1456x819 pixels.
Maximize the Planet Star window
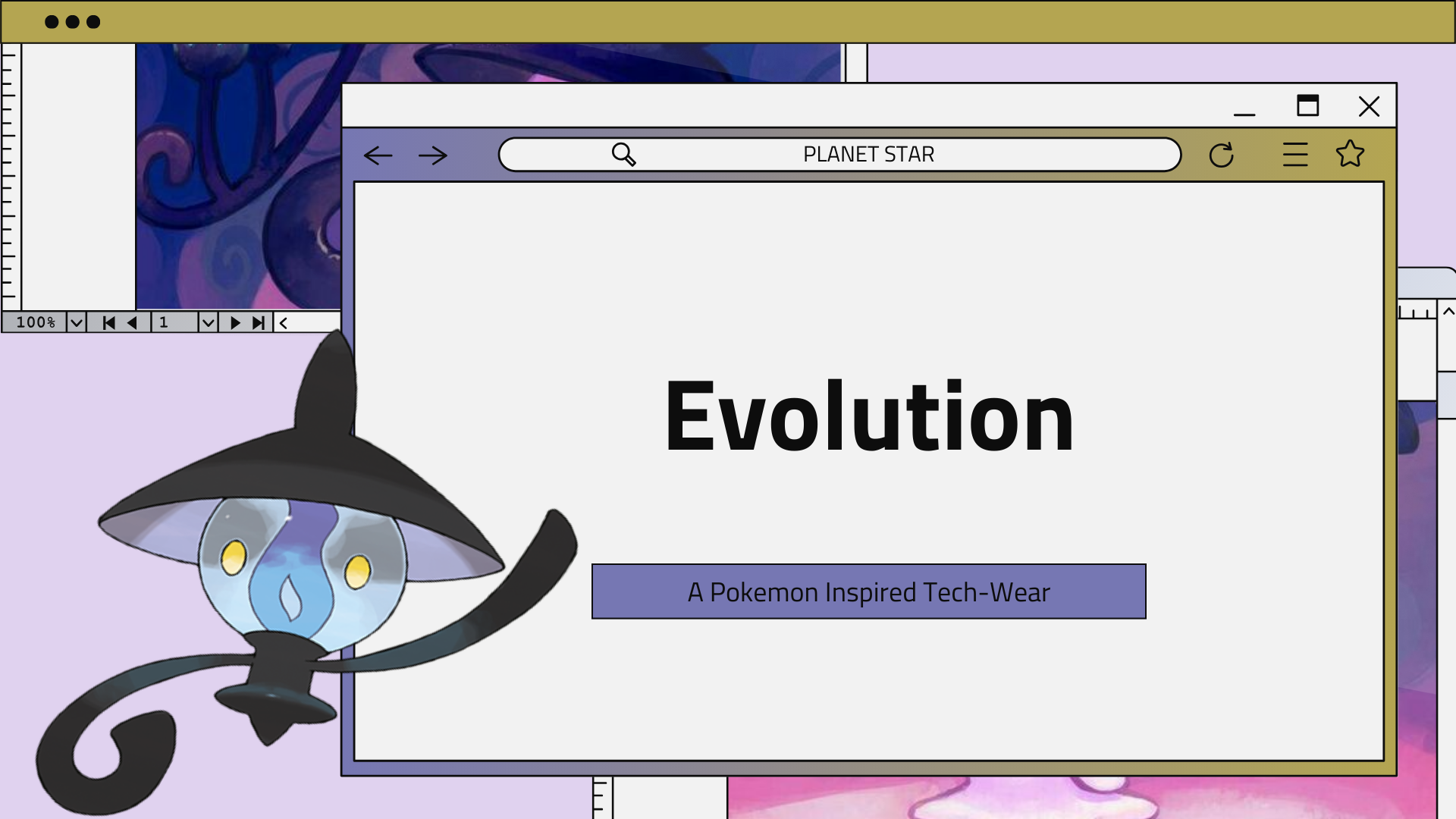[1307, 105]
